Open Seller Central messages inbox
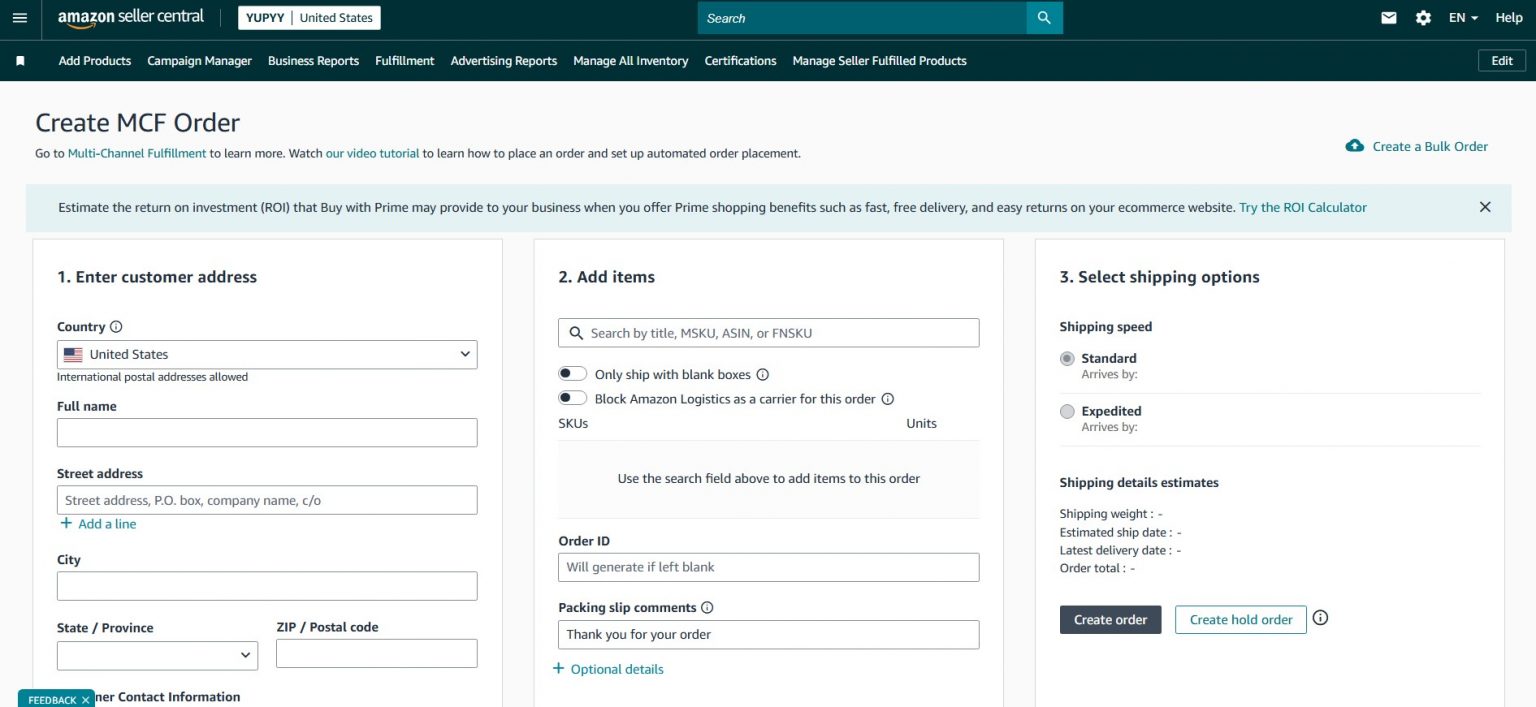Screen dimensions: 1536x707 pyautogui.click(x=1388, y=17)
